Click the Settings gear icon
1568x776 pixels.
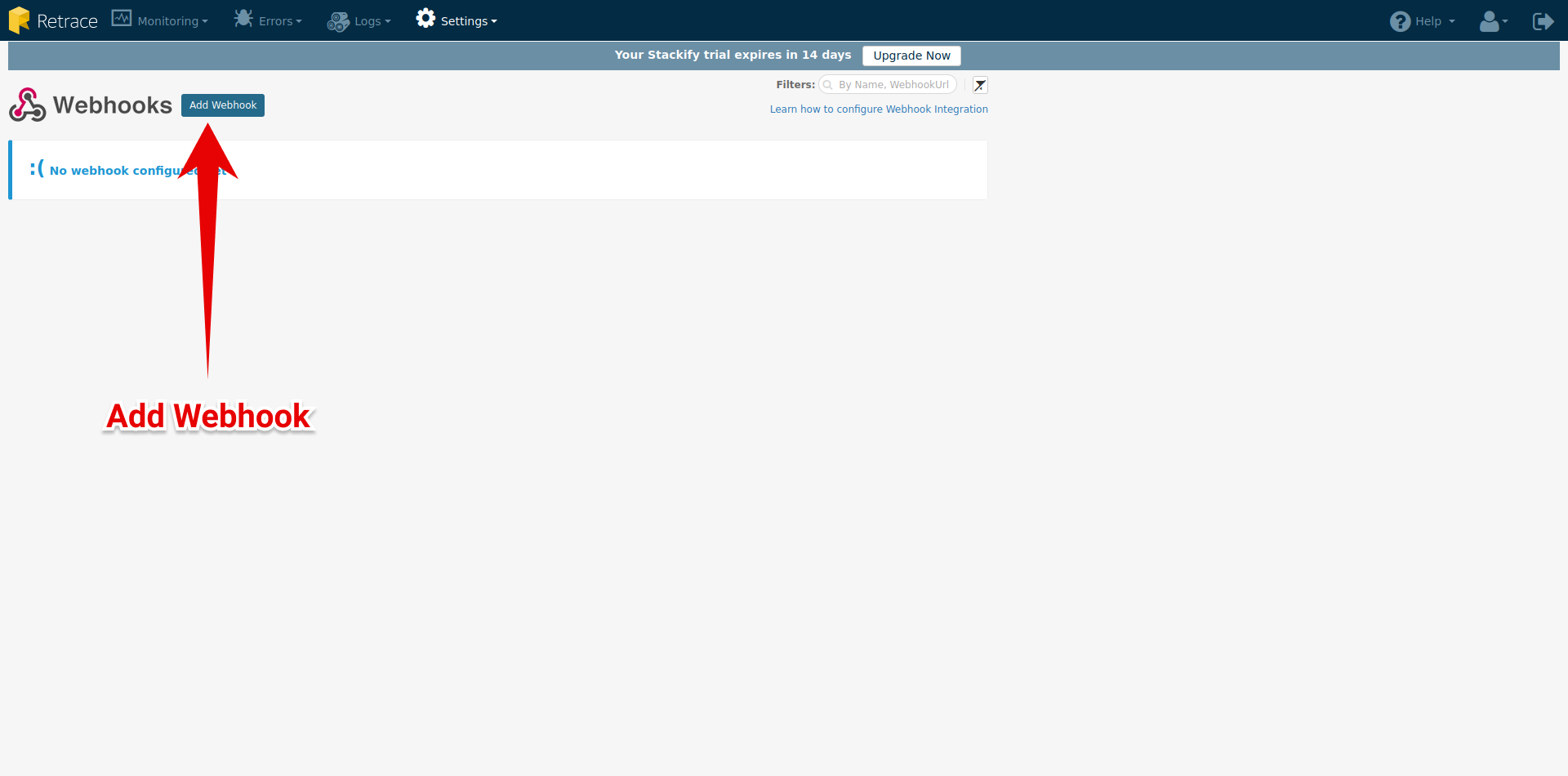click(x=425, y=18)
